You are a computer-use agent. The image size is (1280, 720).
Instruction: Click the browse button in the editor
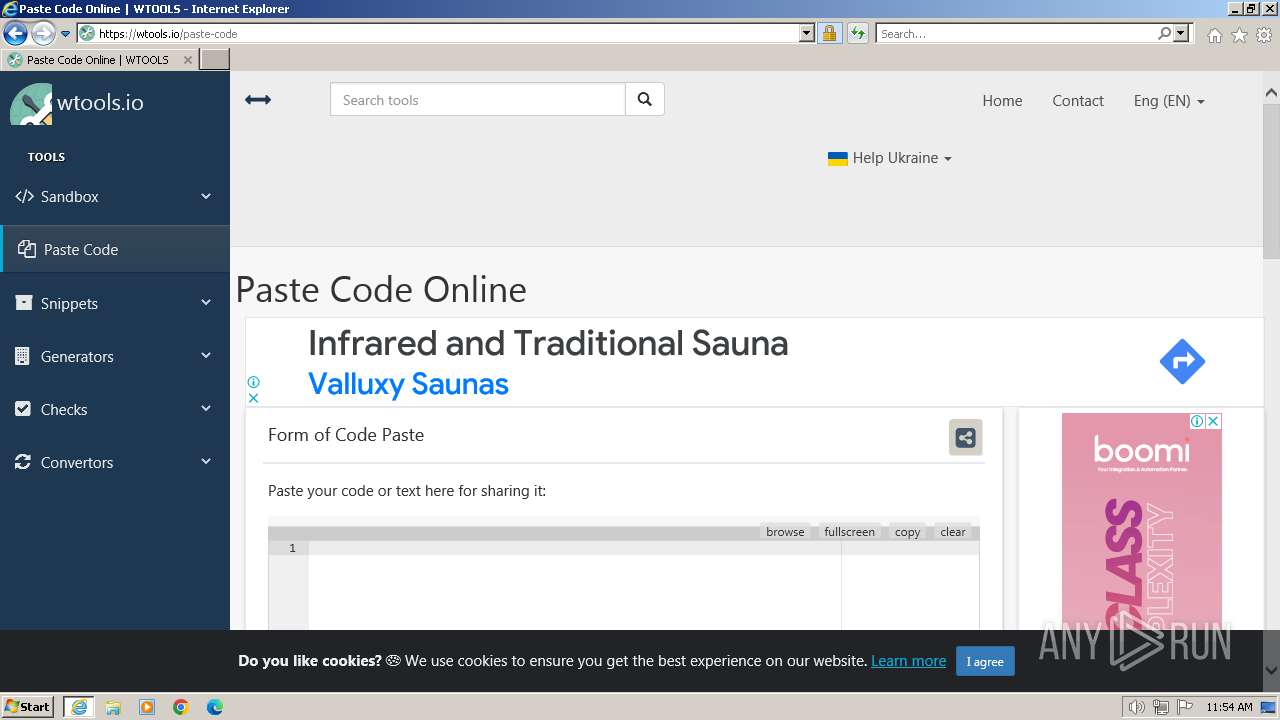click(x=785, y=532)
